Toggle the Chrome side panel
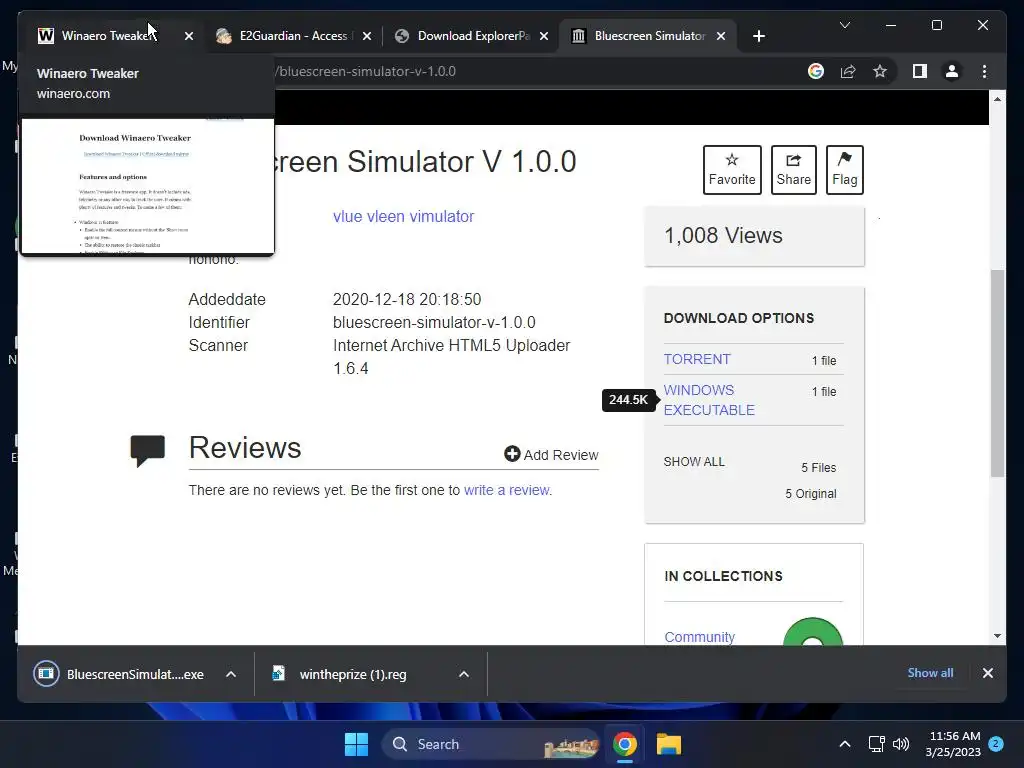This screenshot has width=1024, height=768. coord(920,71)
